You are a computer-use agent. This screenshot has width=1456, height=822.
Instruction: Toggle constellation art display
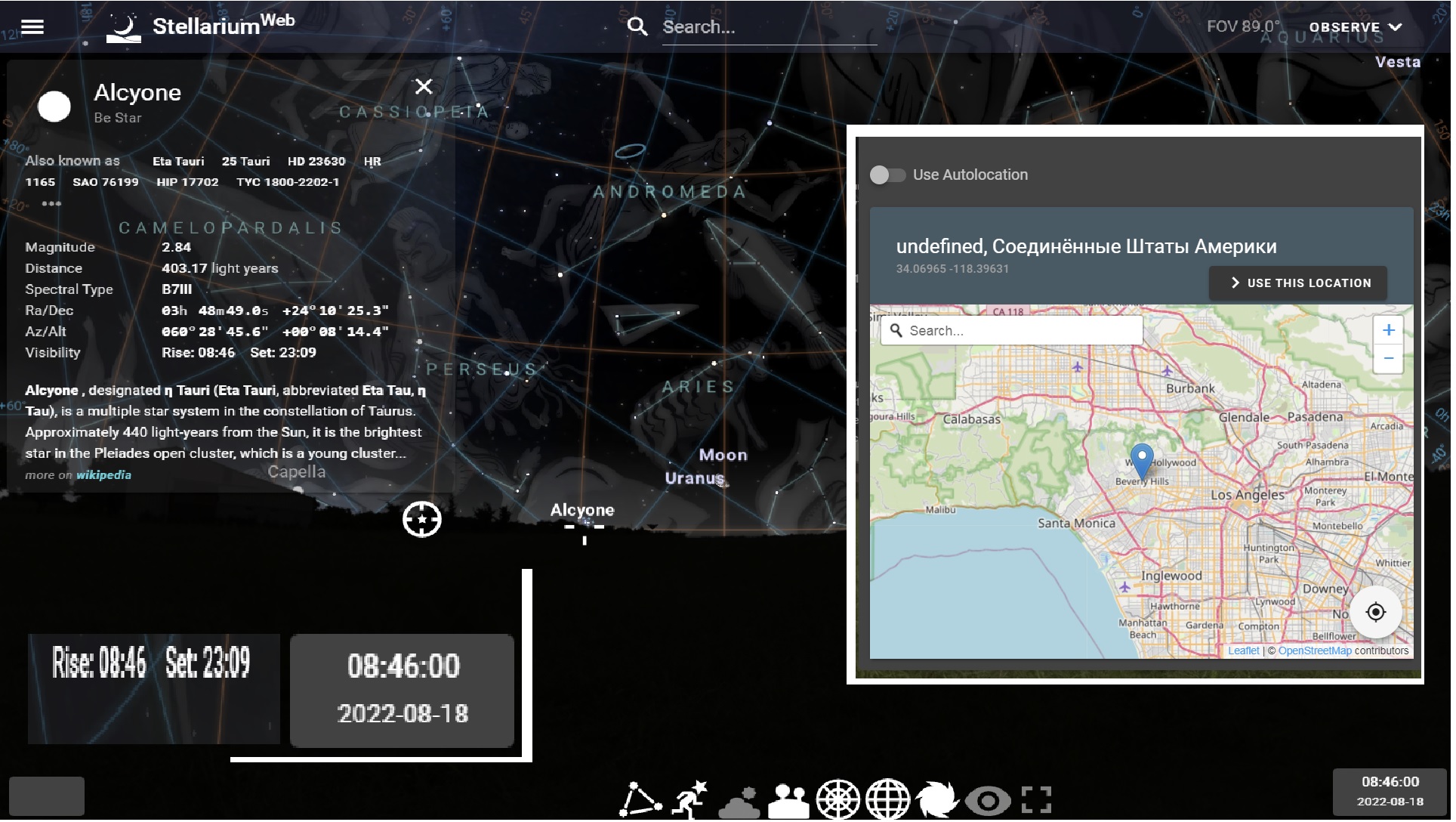tap(689, 799)
